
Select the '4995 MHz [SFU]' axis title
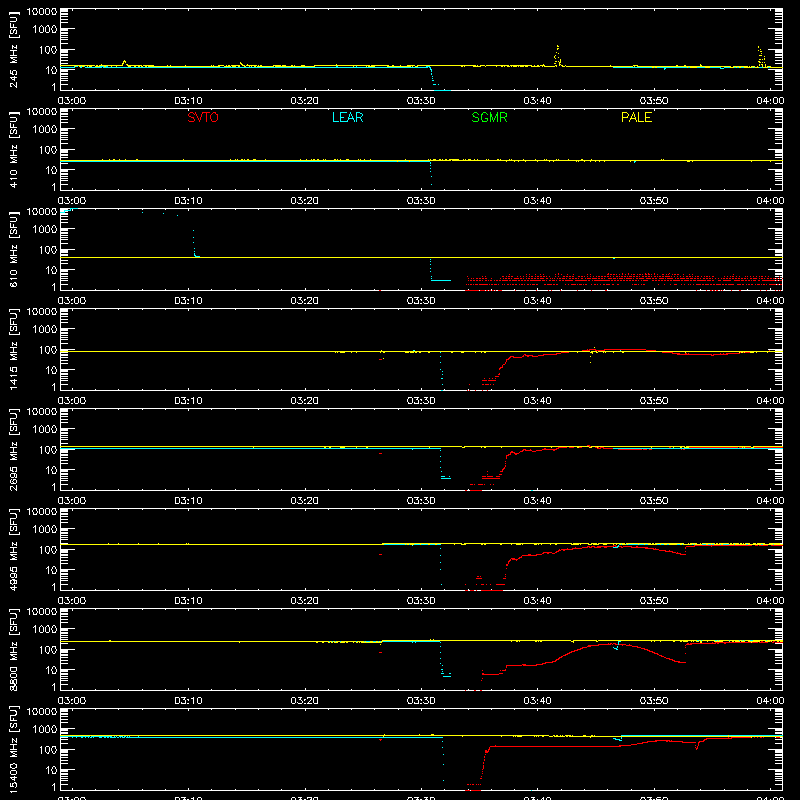tap(13, 549)
